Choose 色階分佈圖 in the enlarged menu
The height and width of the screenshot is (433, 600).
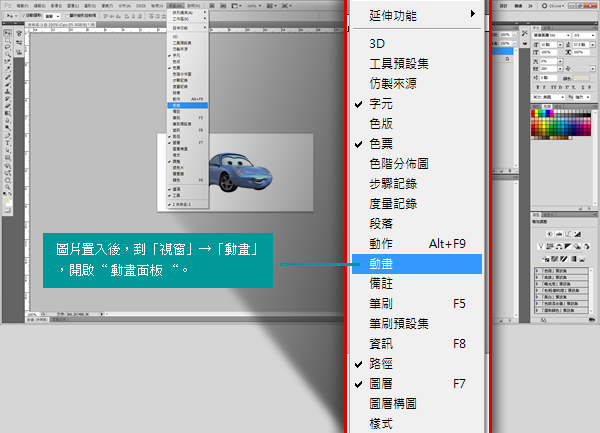coord(417,164)
